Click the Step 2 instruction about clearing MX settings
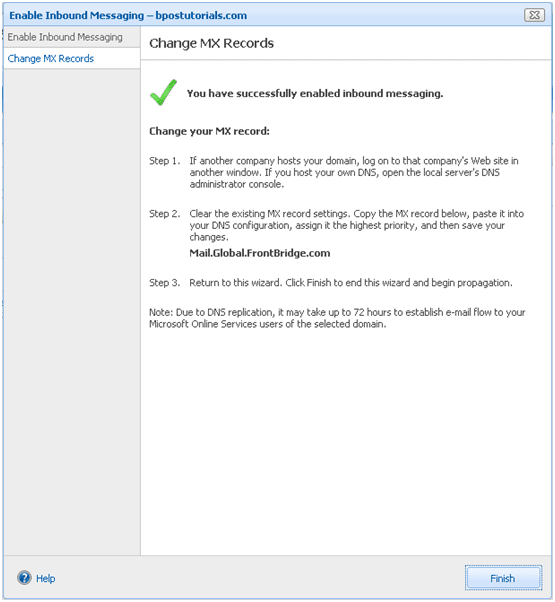 point(357,225)
